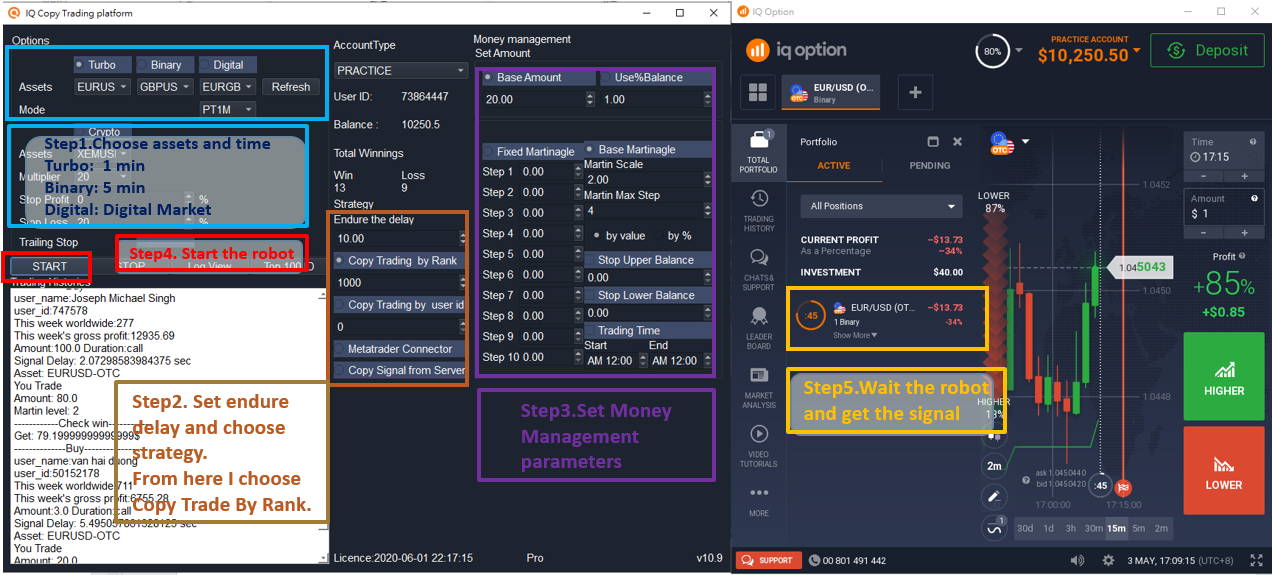
Task: Add a new asset tab with plus icon
Action: [x=915, y=92]
